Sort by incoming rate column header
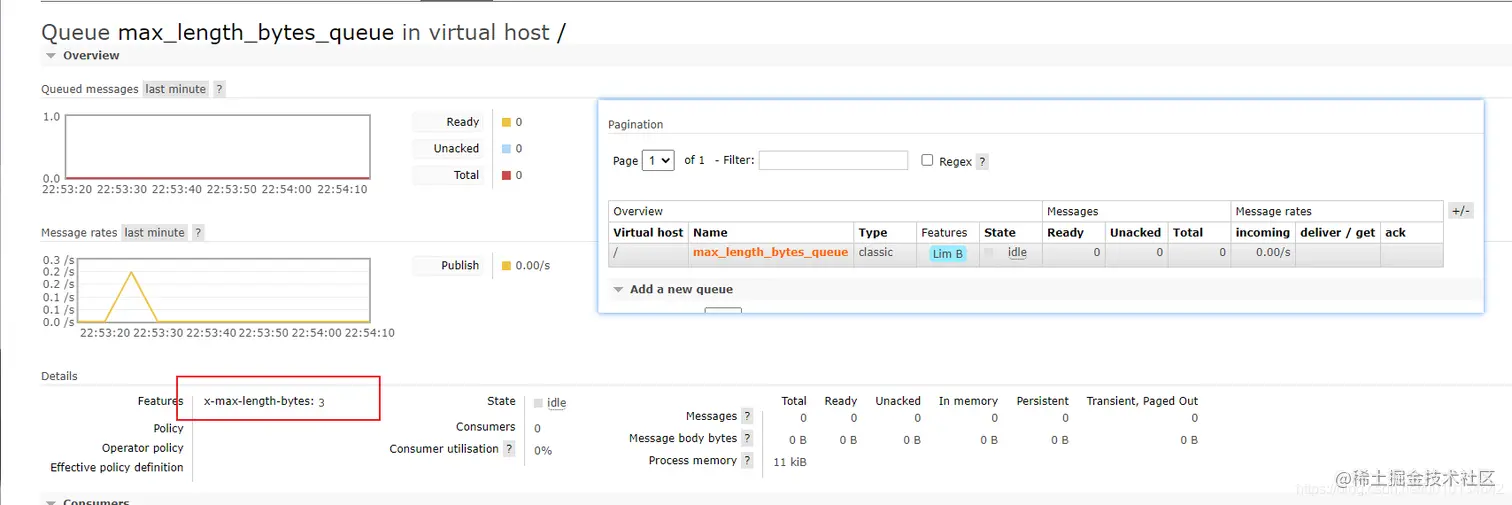1512x505 pixels. [x=1263, y=232]
